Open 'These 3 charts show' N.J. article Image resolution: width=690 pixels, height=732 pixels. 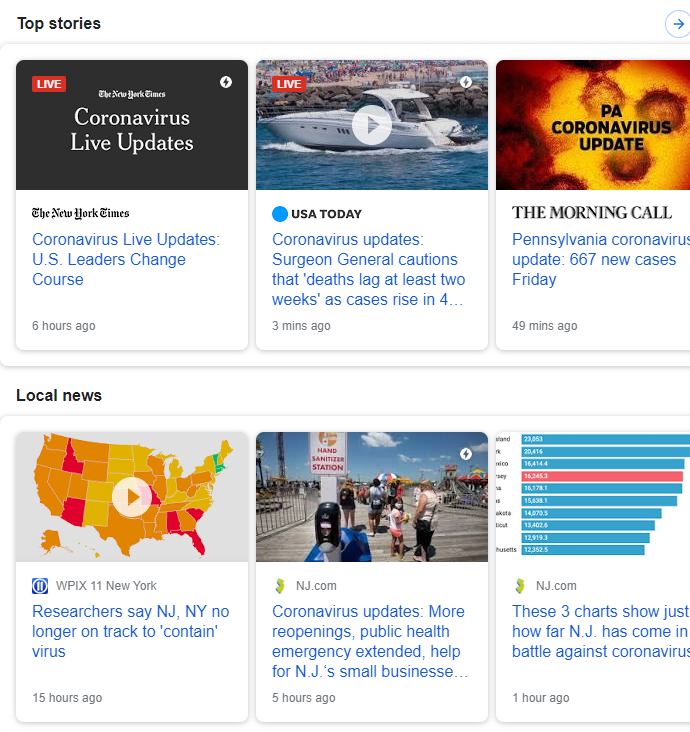(600, 631)
